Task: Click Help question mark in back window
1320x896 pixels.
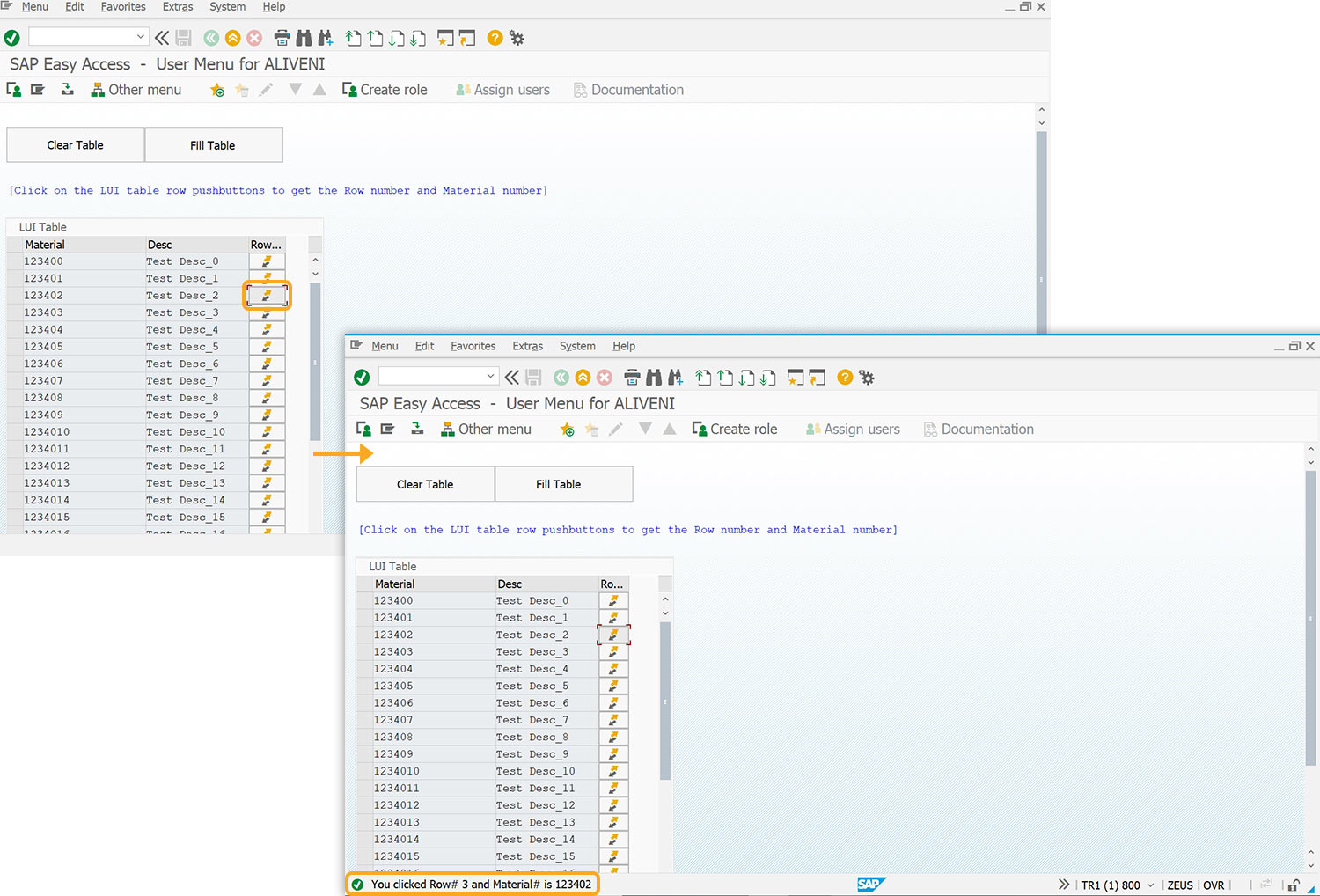Action: tap(495, 38)
